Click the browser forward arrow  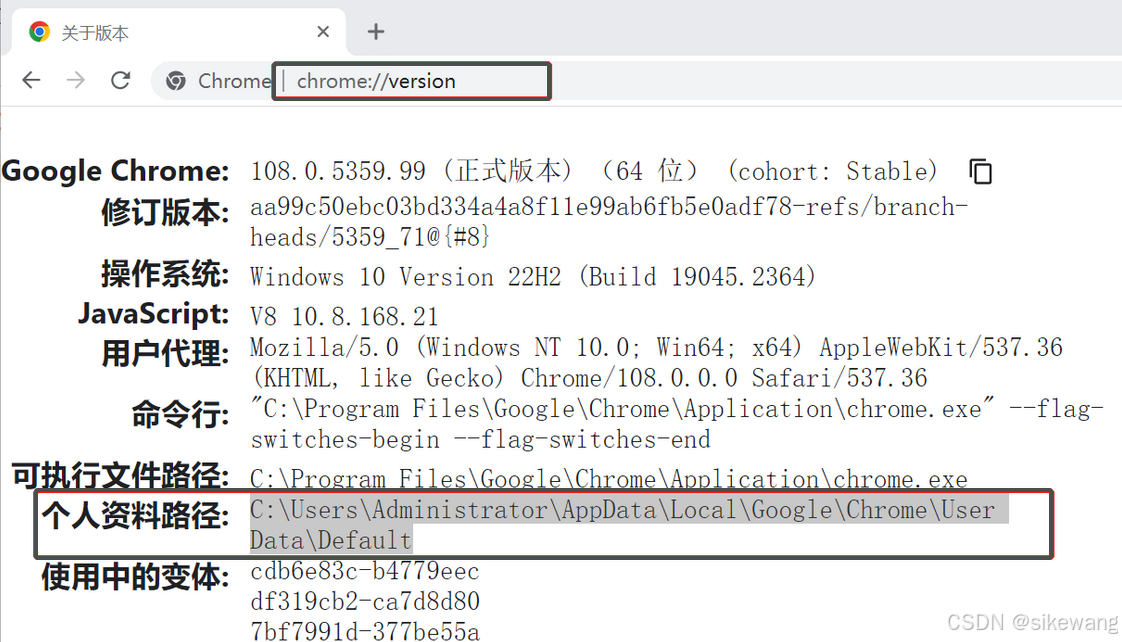pyautogui.click(x=75, y=80)
